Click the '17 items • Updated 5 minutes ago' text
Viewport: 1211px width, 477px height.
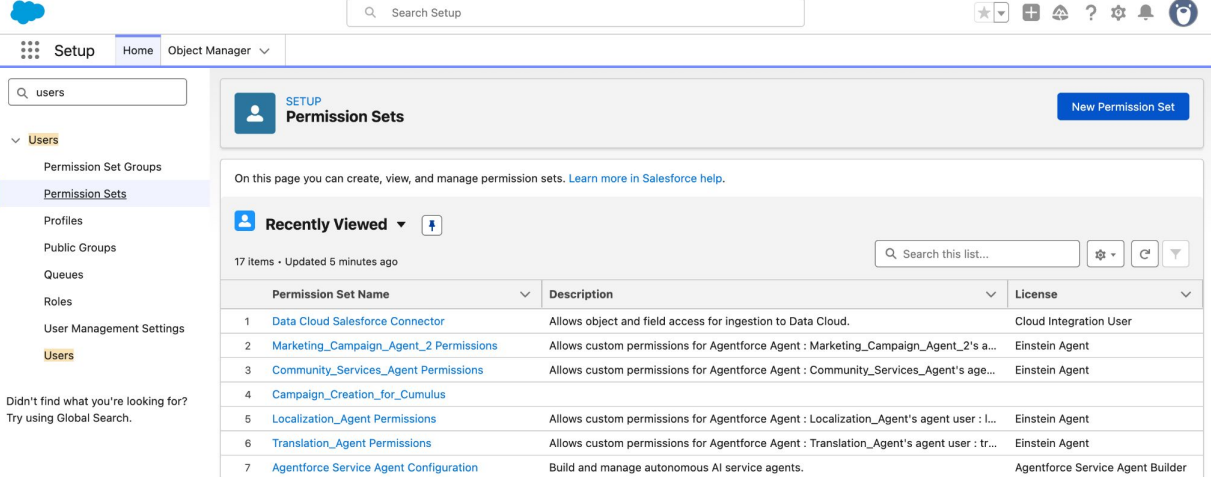click(x=316, y=262)
